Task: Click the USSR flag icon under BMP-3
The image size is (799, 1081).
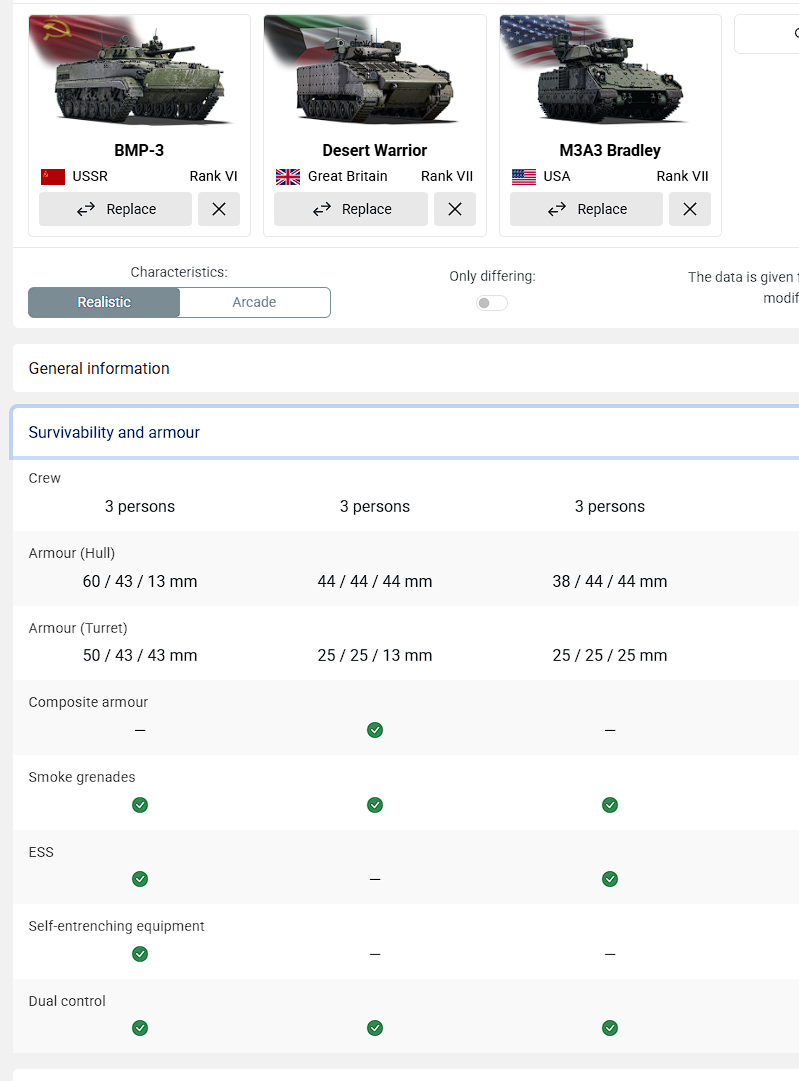Action: (x=53, y=177)
